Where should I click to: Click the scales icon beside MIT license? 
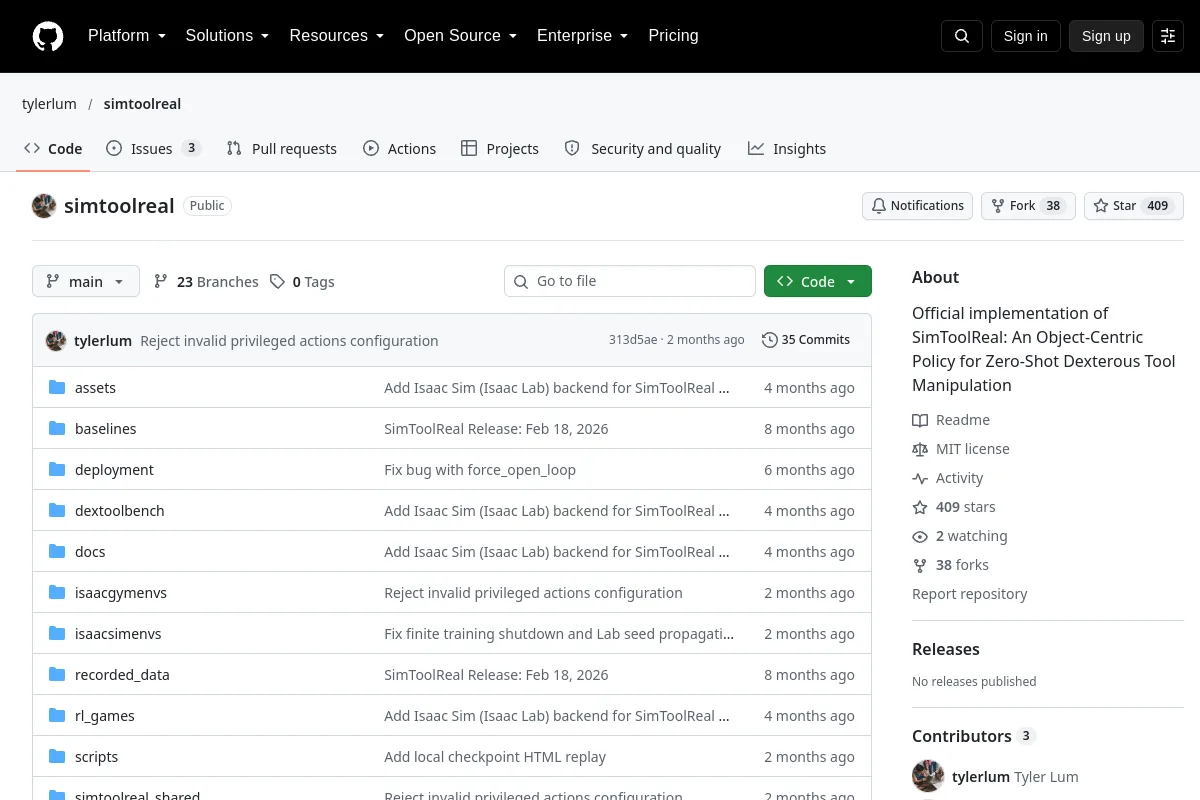pos(920,449)
